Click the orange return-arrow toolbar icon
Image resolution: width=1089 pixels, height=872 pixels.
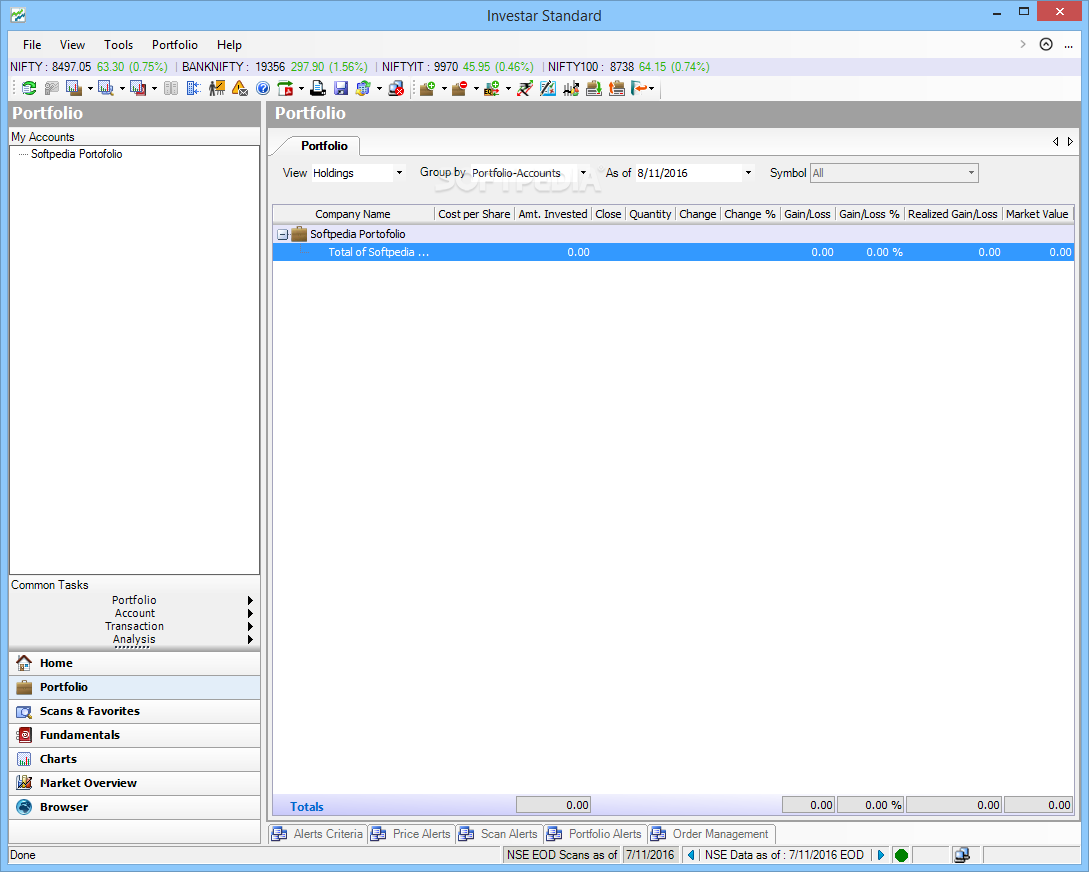point(639,88)
